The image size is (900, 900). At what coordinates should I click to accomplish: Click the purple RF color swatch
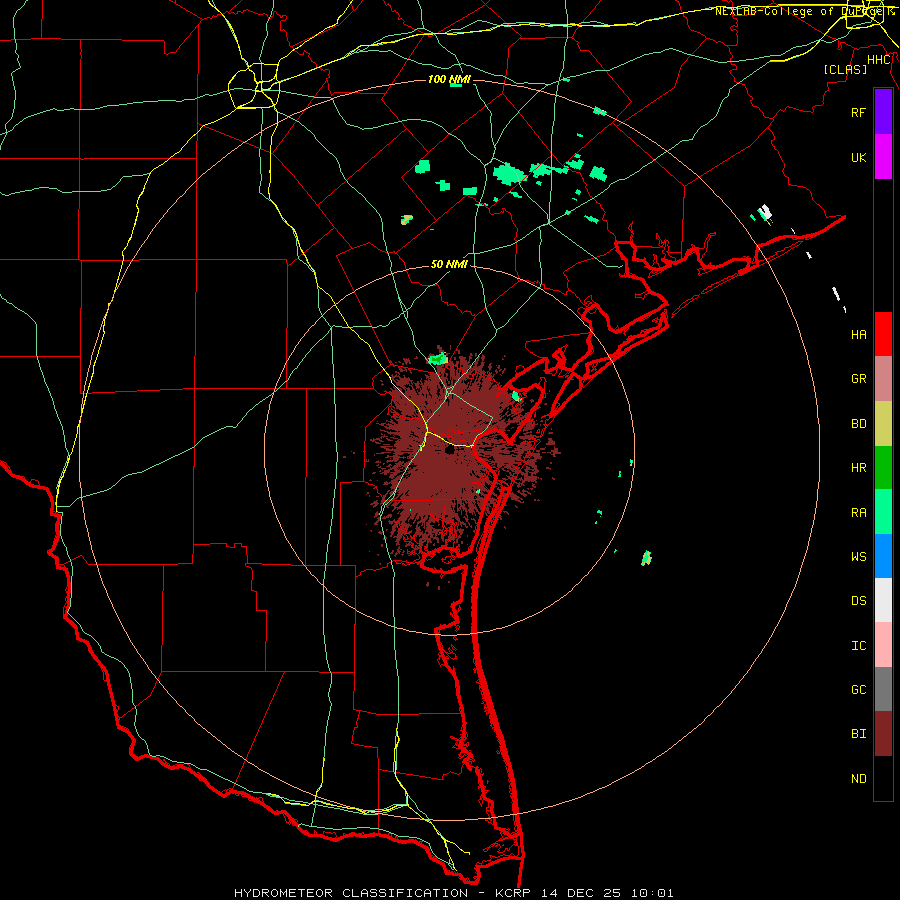(x=883, y=112)
